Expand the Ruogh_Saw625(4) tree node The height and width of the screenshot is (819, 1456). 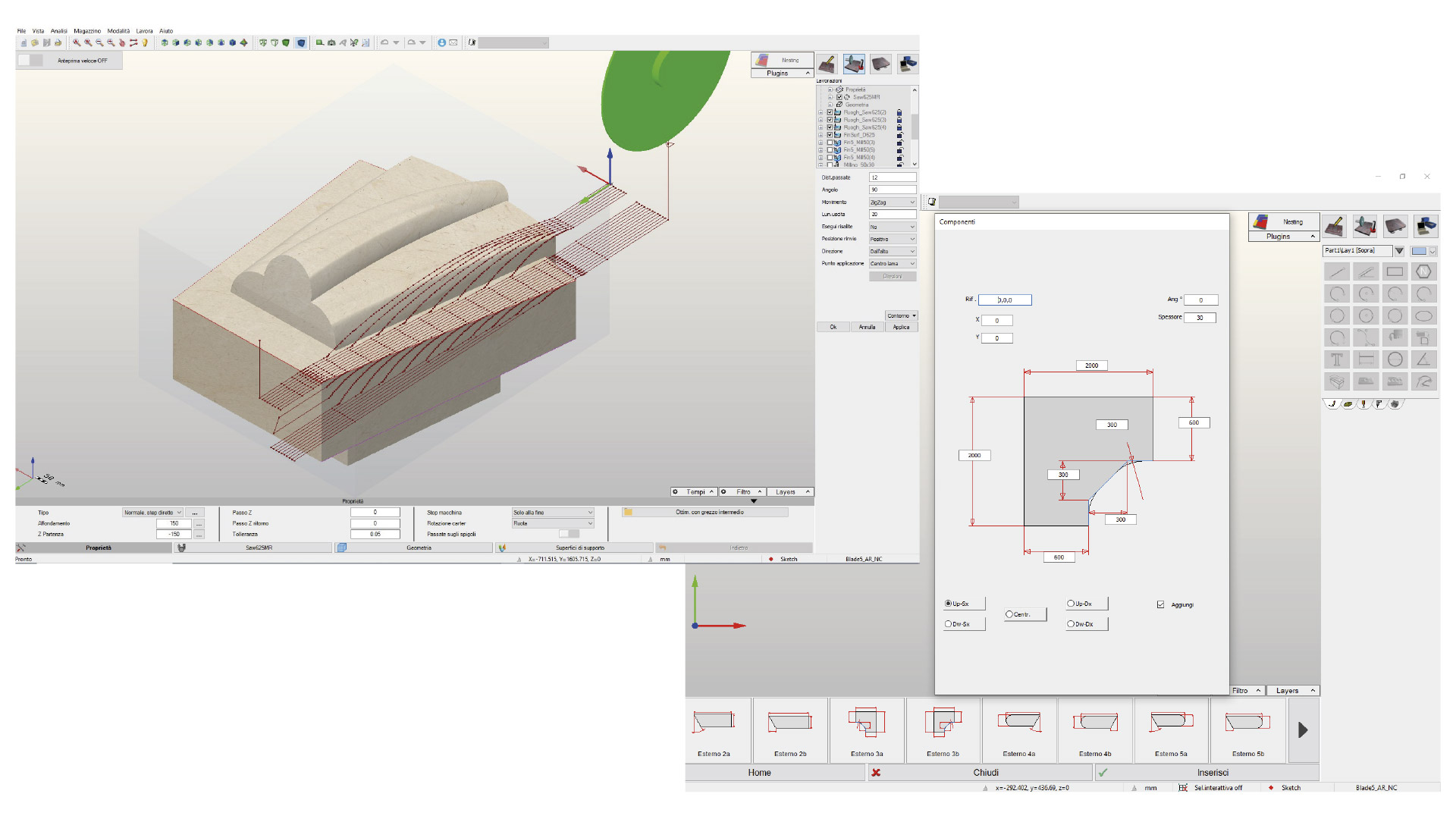pos(821,127)
